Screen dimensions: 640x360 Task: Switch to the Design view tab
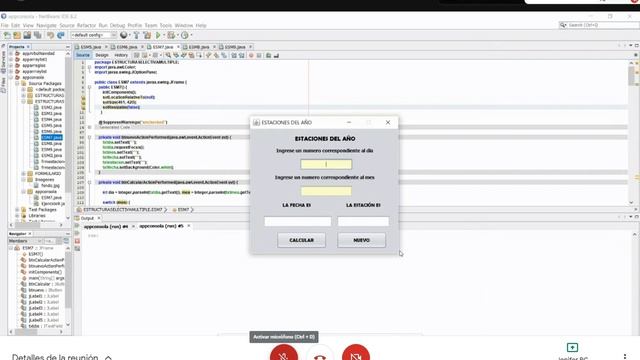coord(102,55)
